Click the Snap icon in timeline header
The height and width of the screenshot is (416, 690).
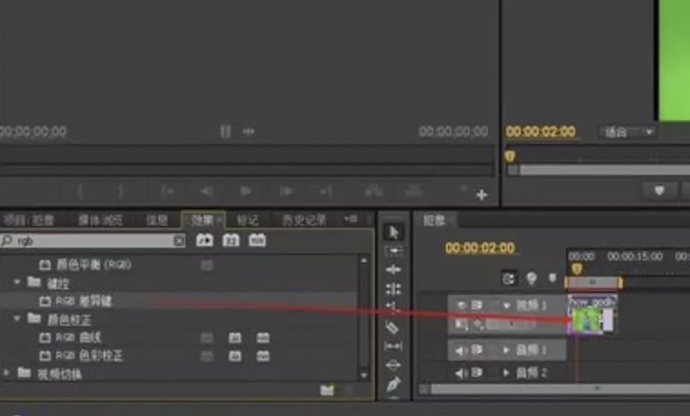point(509,279)
